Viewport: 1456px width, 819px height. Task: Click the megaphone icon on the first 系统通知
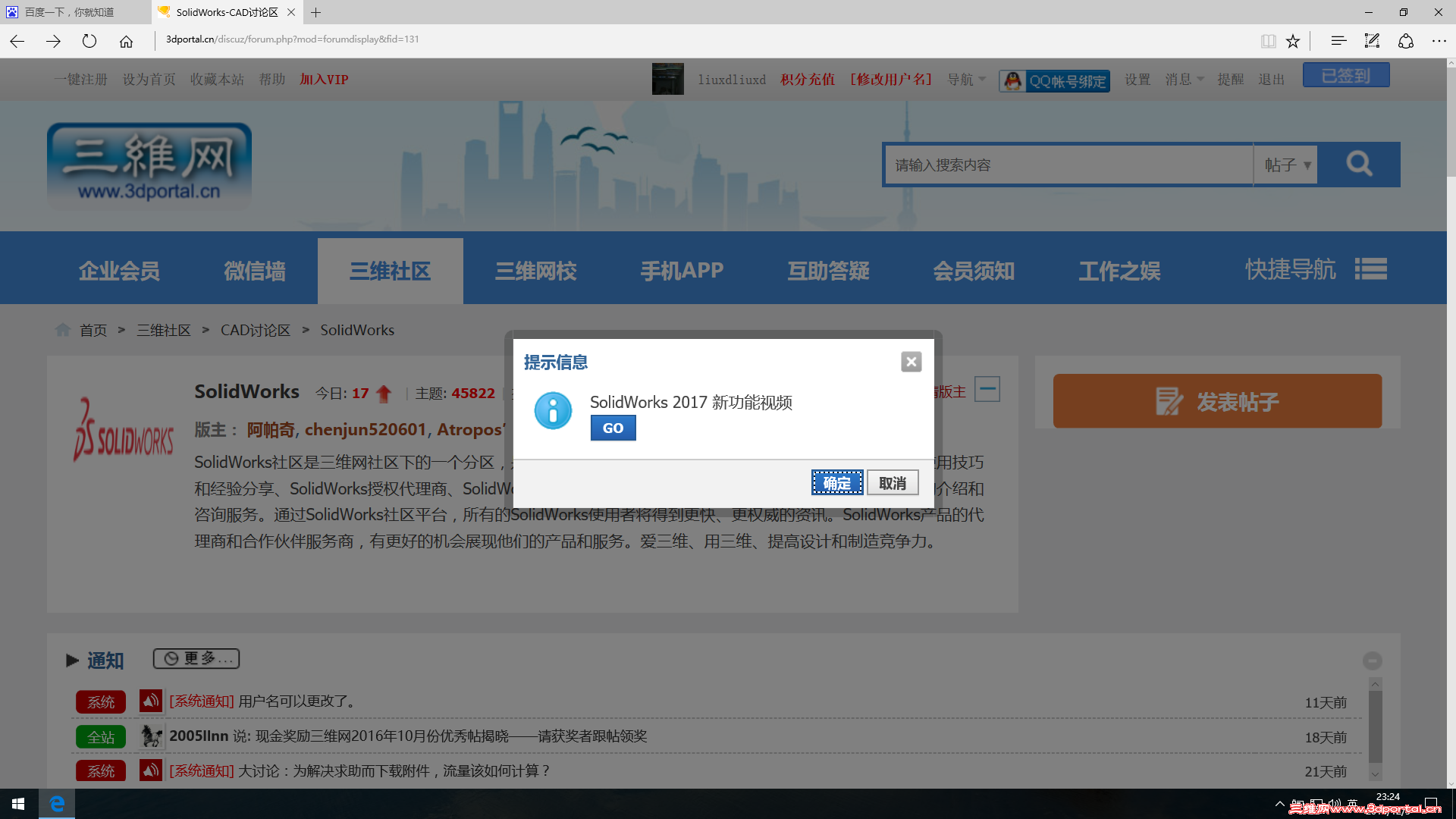(150, 701)
